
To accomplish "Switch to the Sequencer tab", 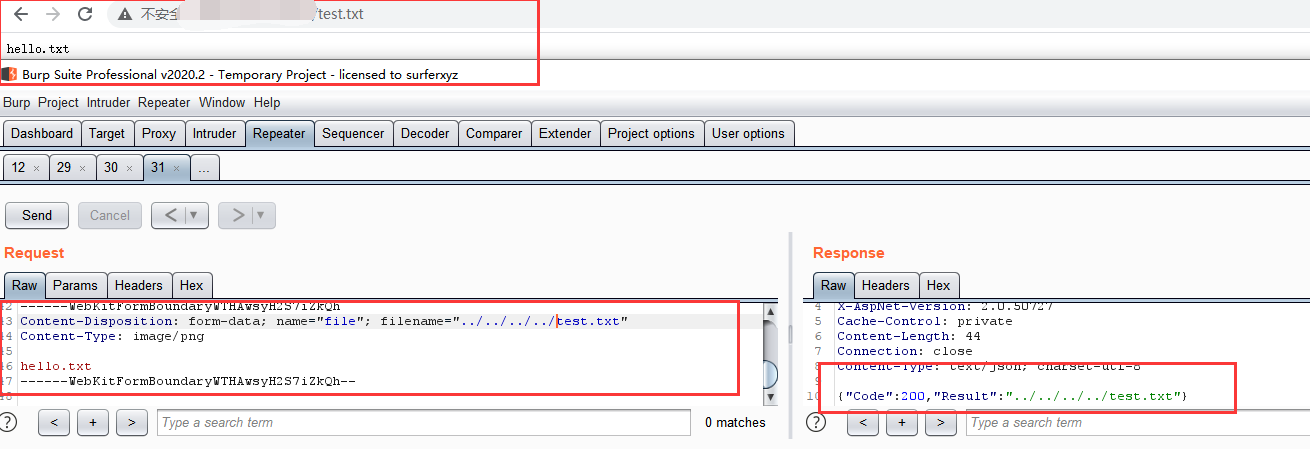I will click(353, 133).
